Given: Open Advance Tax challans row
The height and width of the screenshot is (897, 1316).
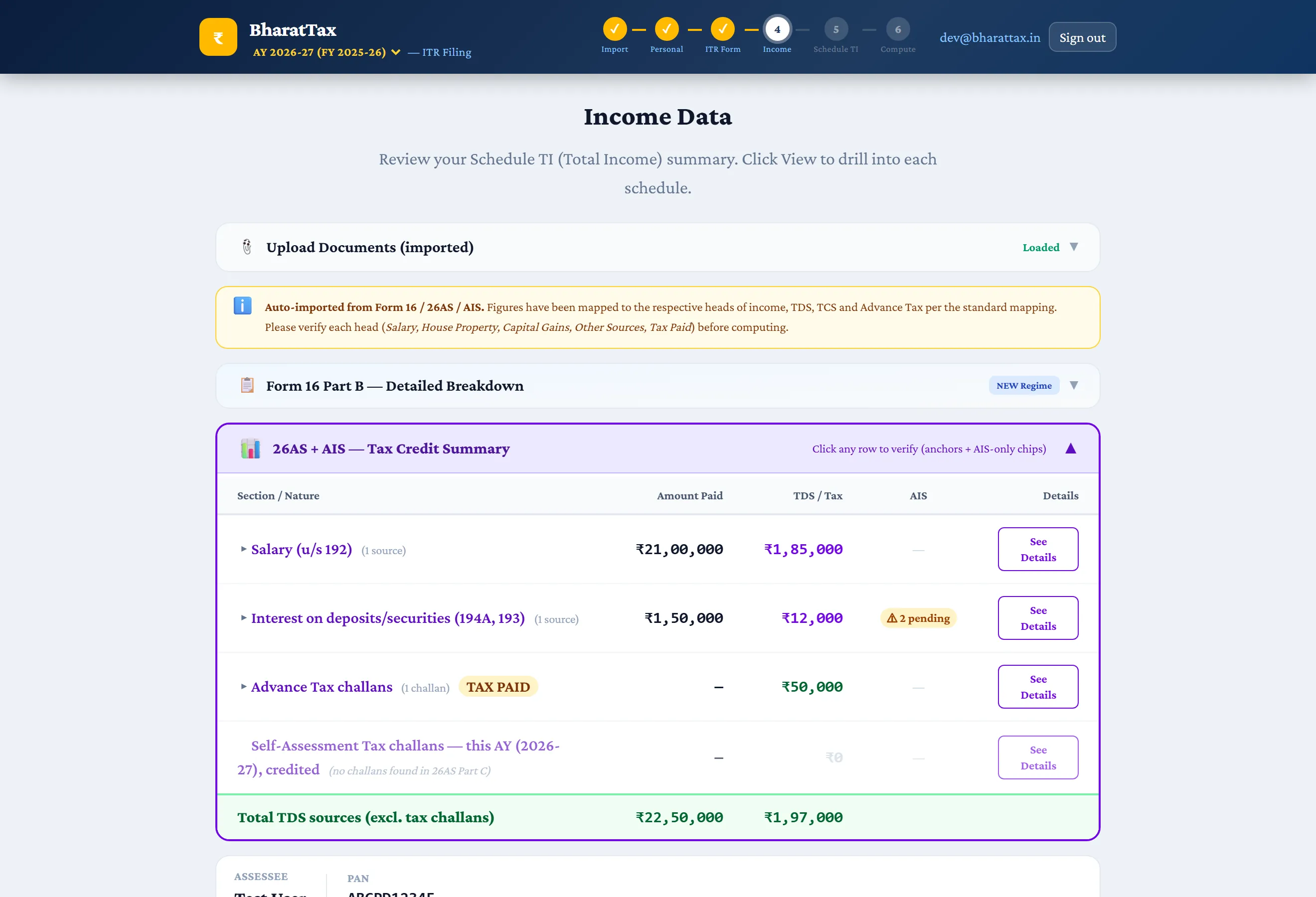Looking at the screenshot, I should tap(658, 687).
